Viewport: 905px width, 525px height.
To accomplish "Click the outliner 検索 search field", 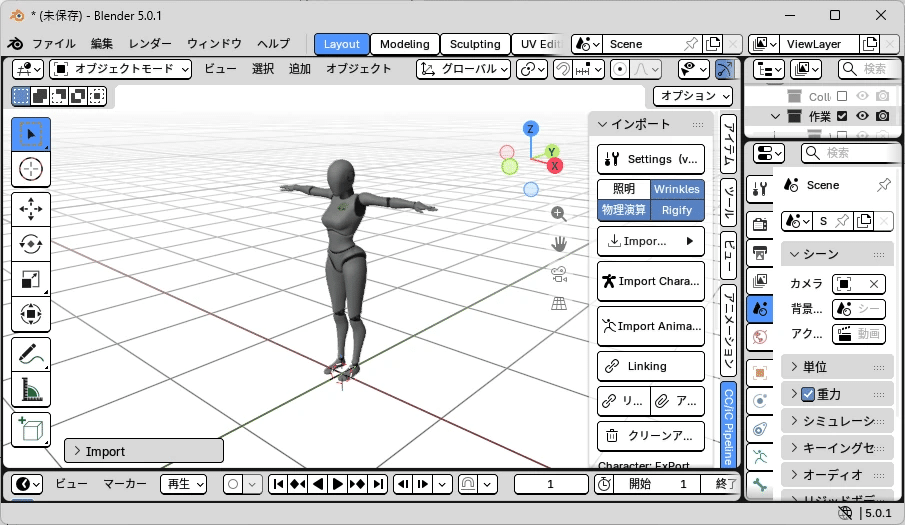I will pyautogui.click(x=869, y=69).
